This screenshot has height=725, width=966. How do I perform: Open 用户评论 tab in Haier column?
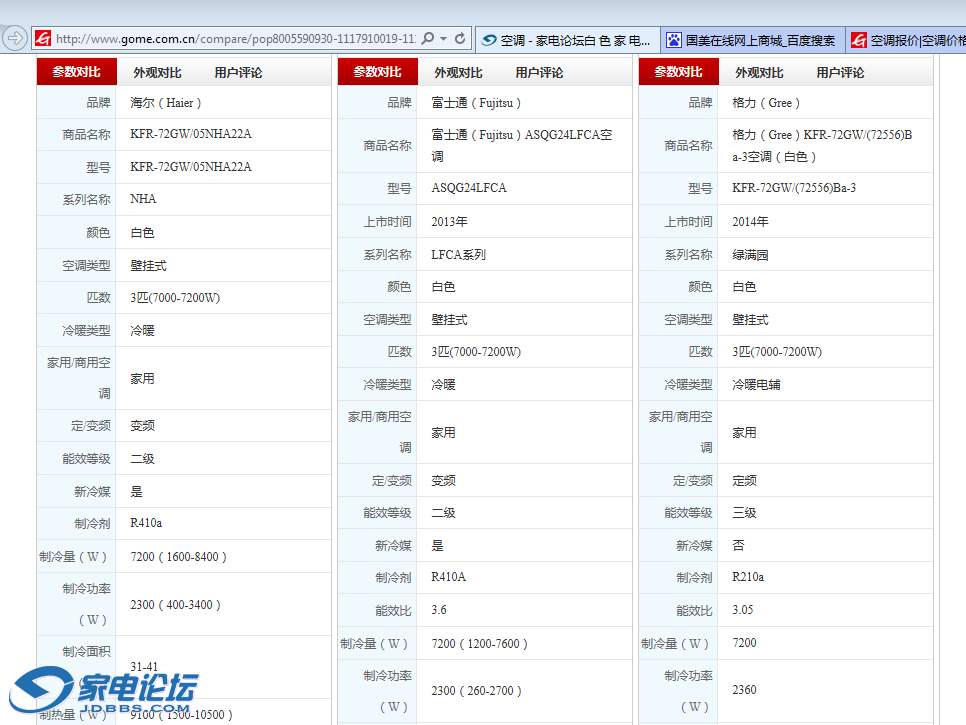238,73
